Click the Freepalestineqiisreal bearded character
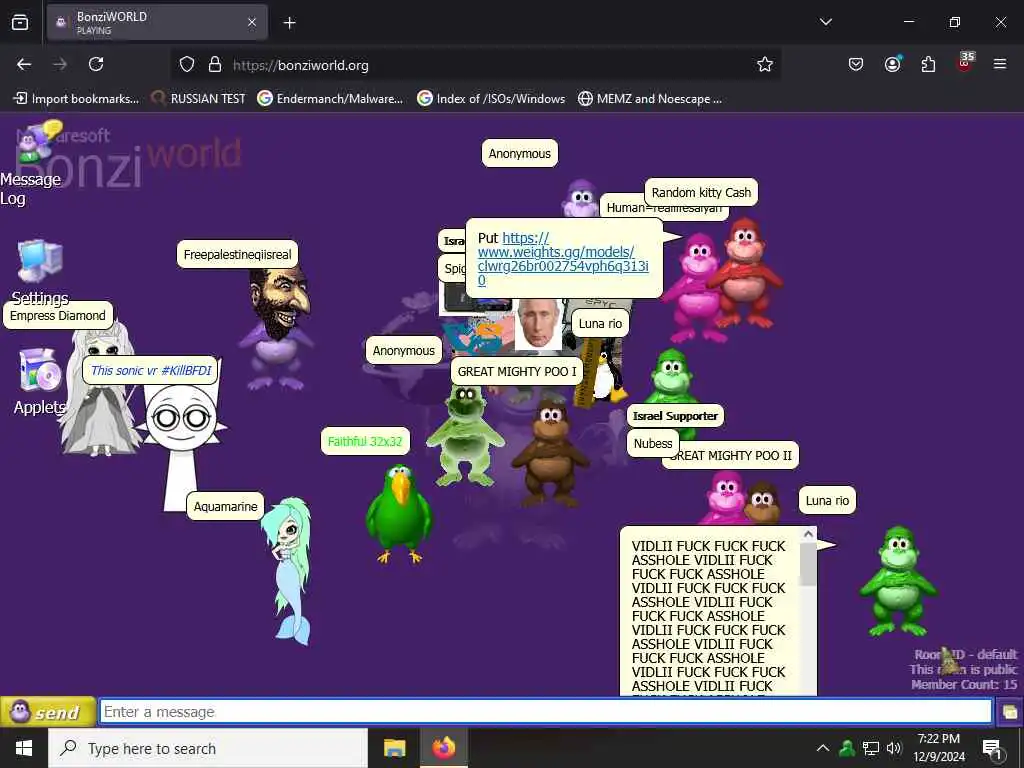Viewport: 1024px width, 768px height. pos(278,327)
